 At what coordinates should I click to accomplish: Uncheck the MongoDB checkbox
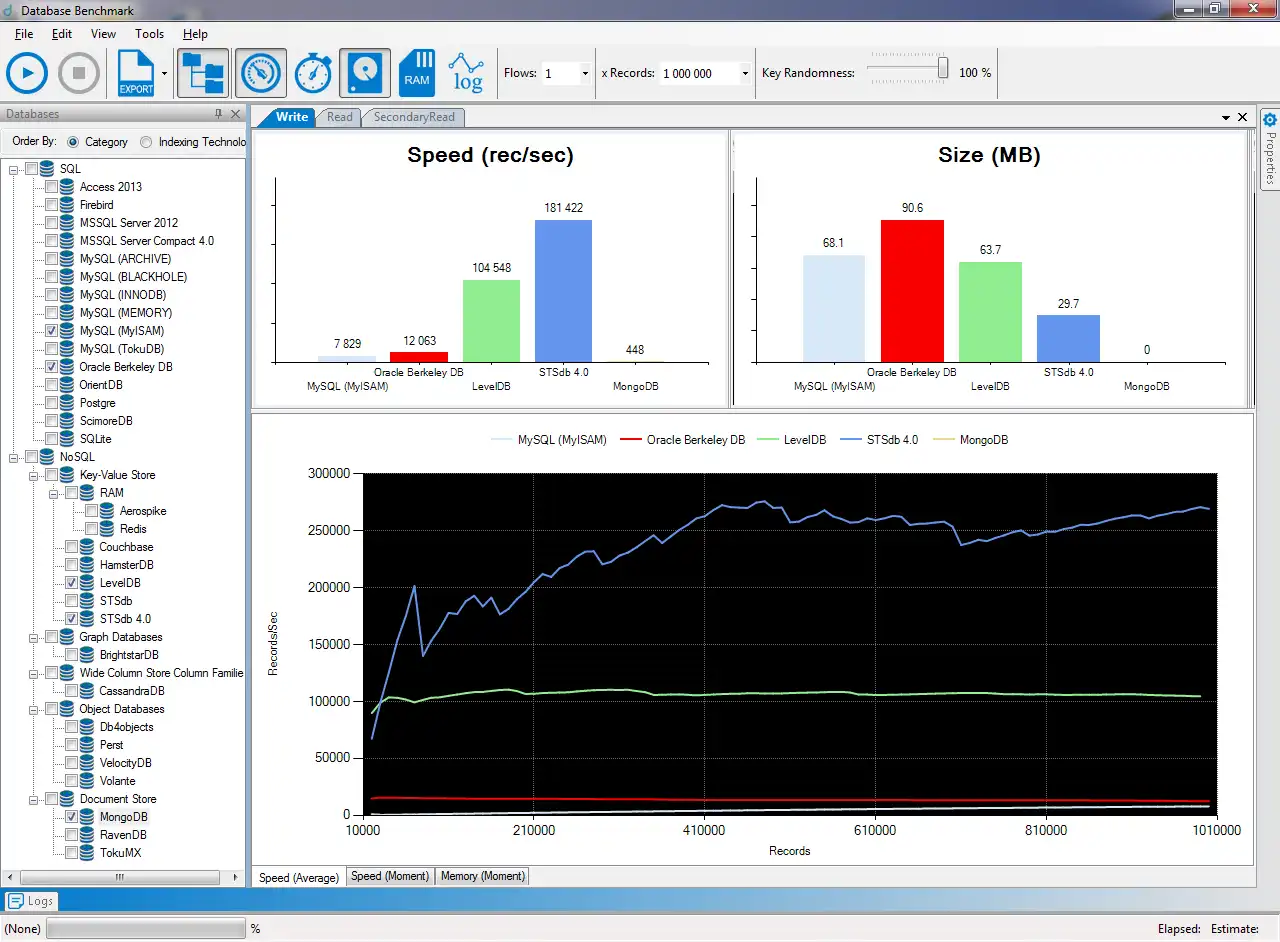pos(71,817)
